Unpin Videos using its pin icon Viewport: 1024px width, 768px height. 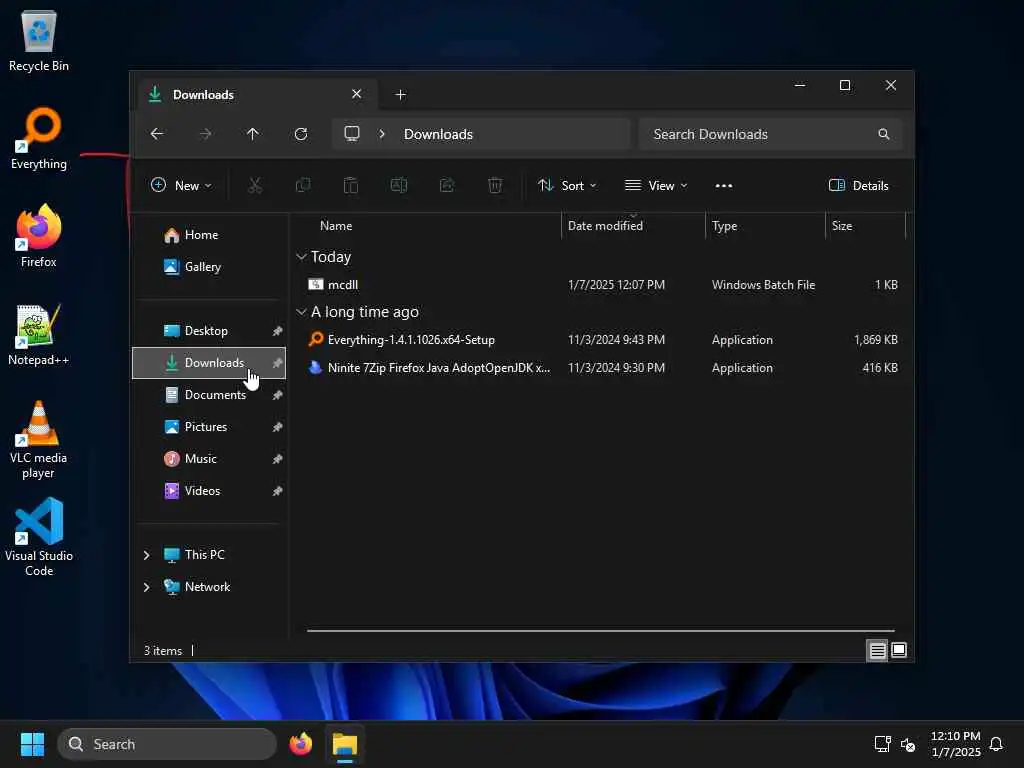(x=278, y=491)
